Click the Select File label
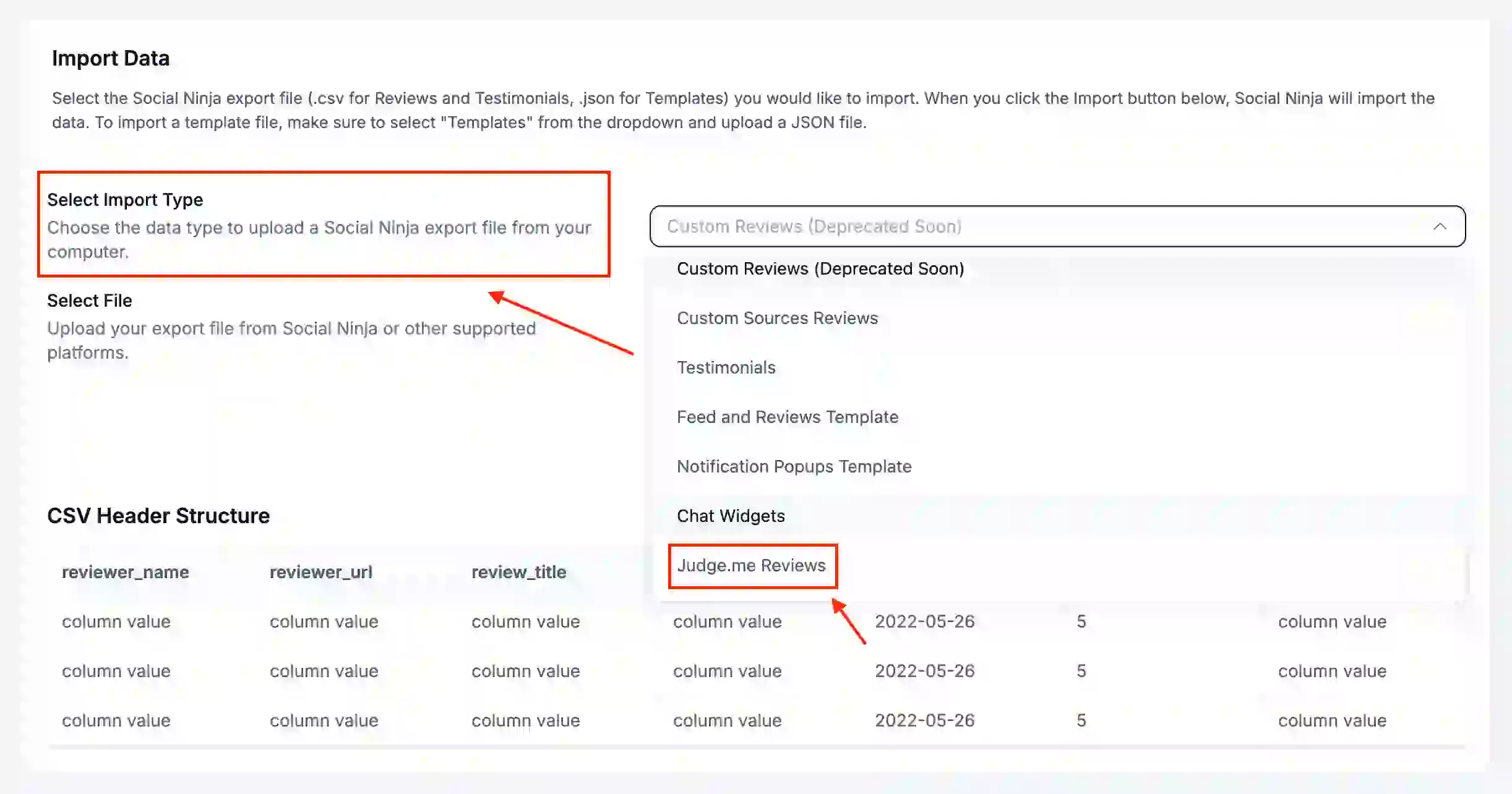Screen dimensions: 1512x794 tap(90, 301)
